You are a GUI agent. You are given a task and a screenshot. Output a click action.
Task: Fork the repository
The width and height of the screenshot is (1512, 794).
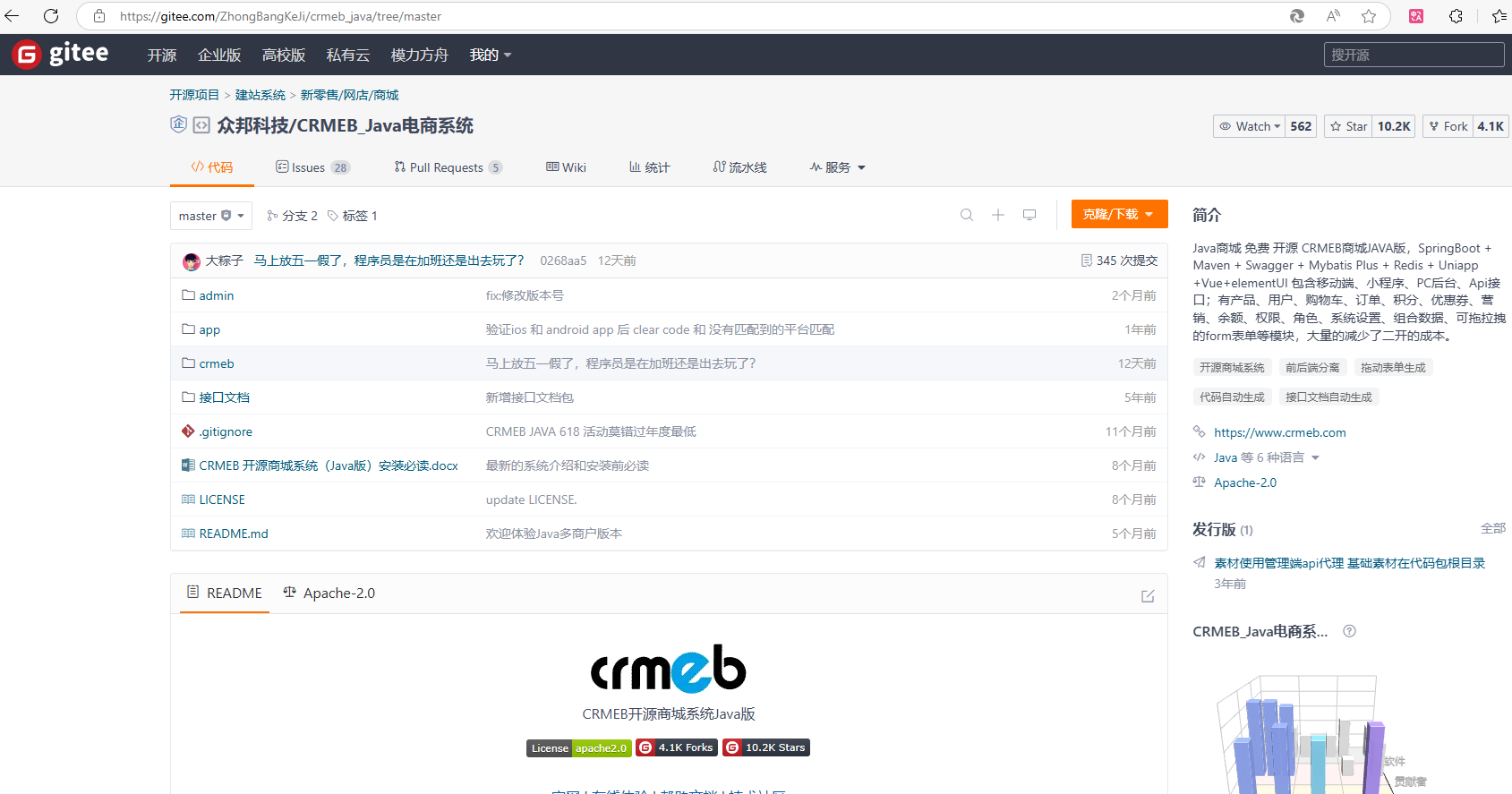coord(1448,126)
